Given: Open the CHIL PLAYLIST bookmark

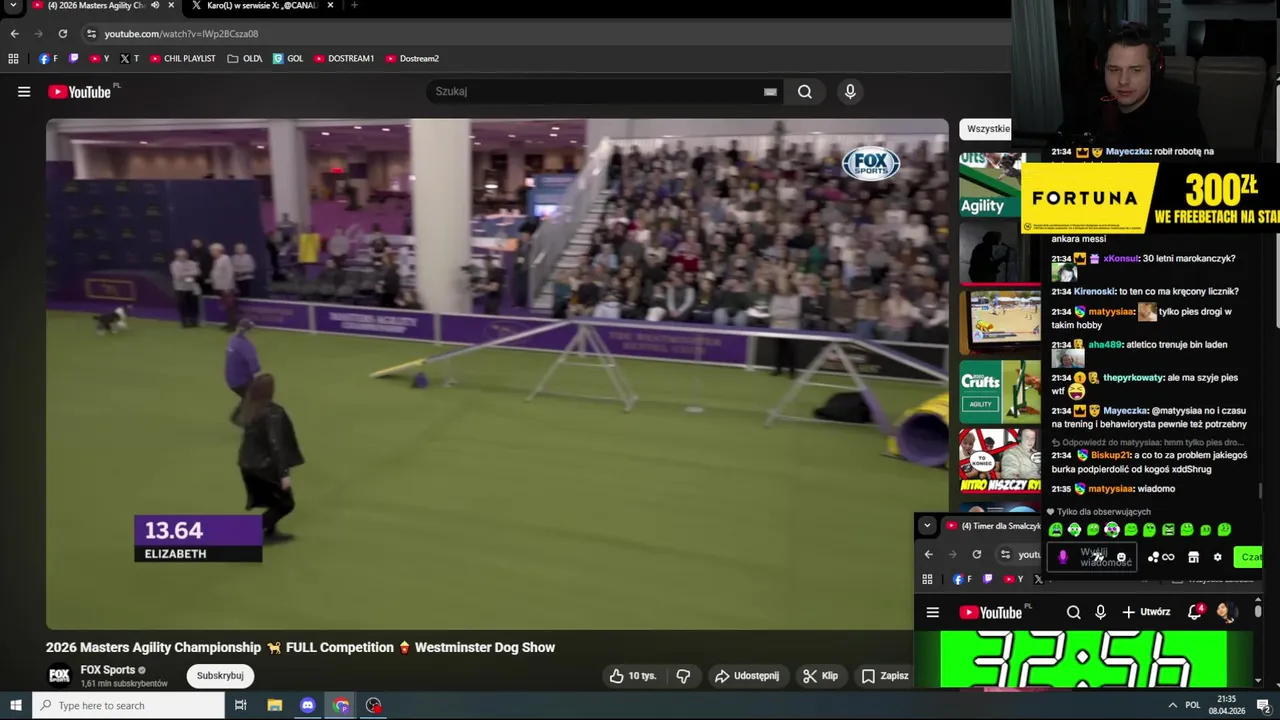Looking at the screenshot, I should tap(183, 59).
